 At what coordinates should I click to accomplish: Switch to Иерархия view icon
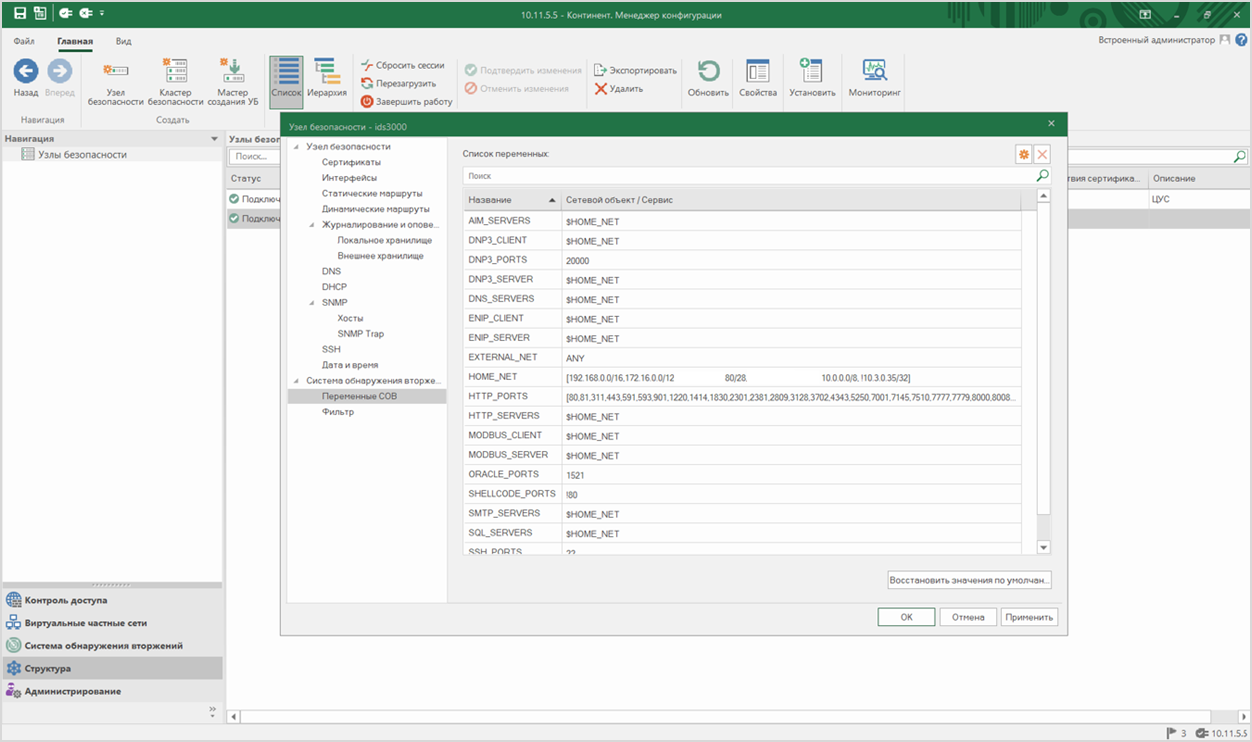point(327,72)
